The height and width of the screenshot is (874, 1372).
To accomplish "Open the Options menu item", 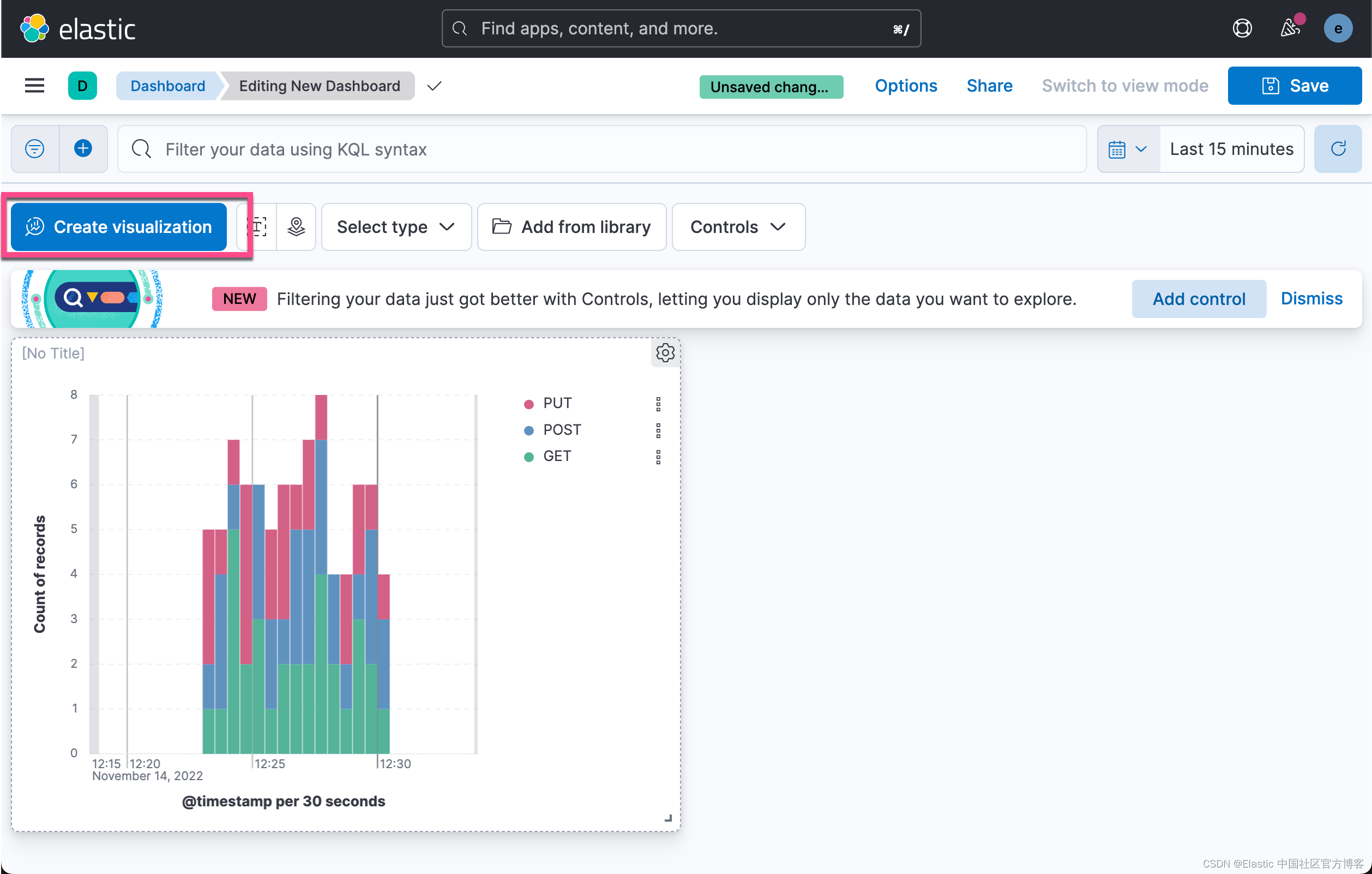I will 905,86.
